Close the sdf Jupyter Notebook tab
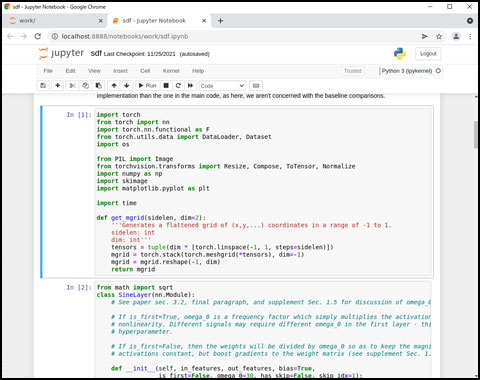This screenshot has height=380, width=480. click(204, 21)
